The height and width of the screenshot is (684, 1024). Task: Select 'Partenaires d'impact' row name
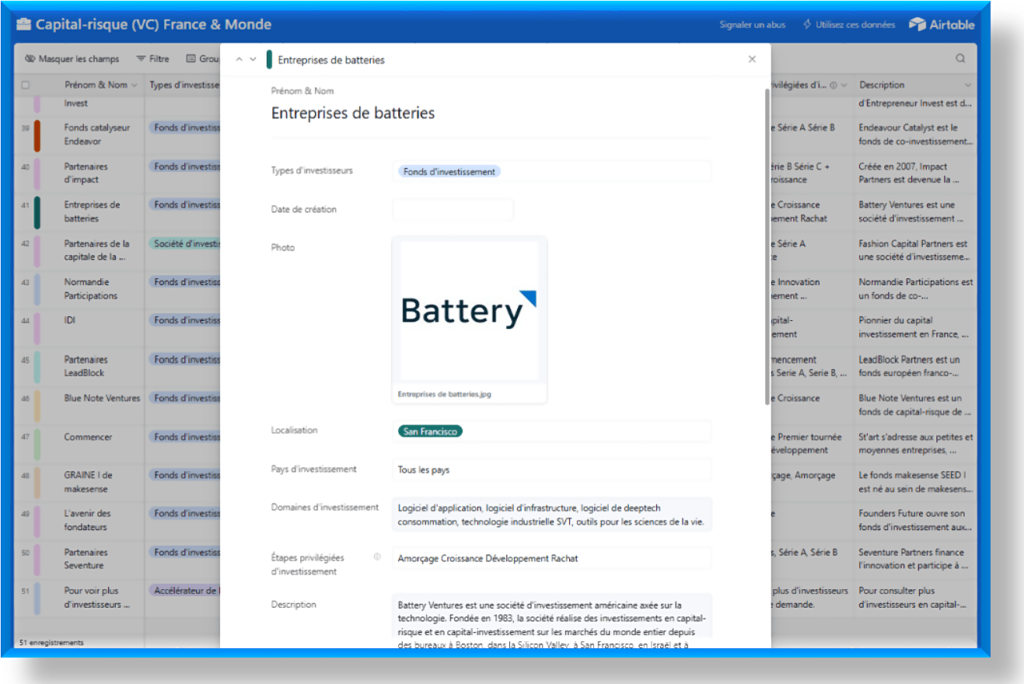coord(86,173)
